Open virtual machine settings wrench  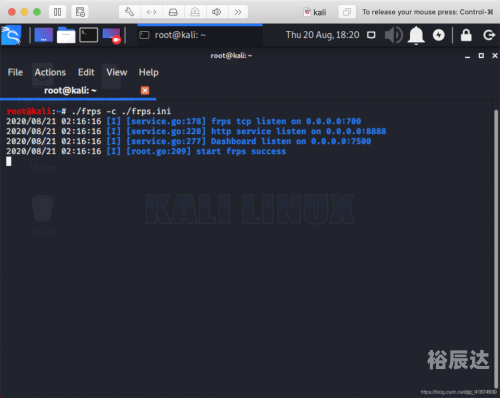click(x=130, y=12)
